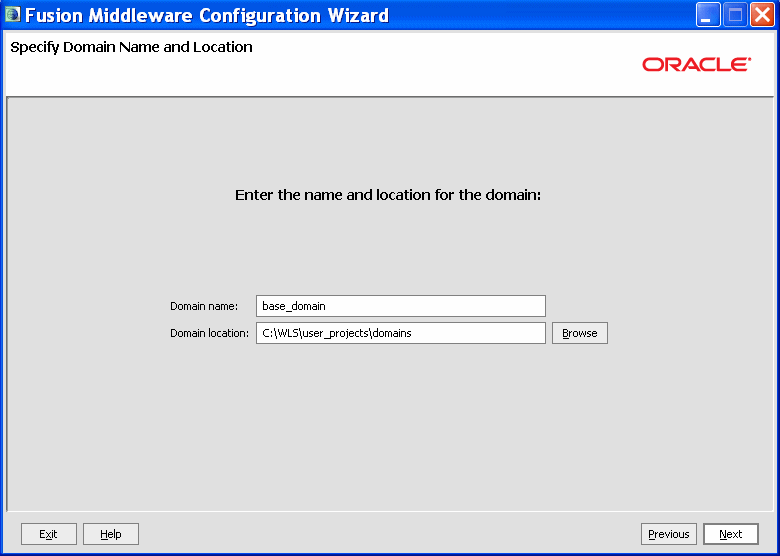Click the 'Domain location:' label
The height and width of the screenshot is (556, 780).
click(x=209, y=333)
